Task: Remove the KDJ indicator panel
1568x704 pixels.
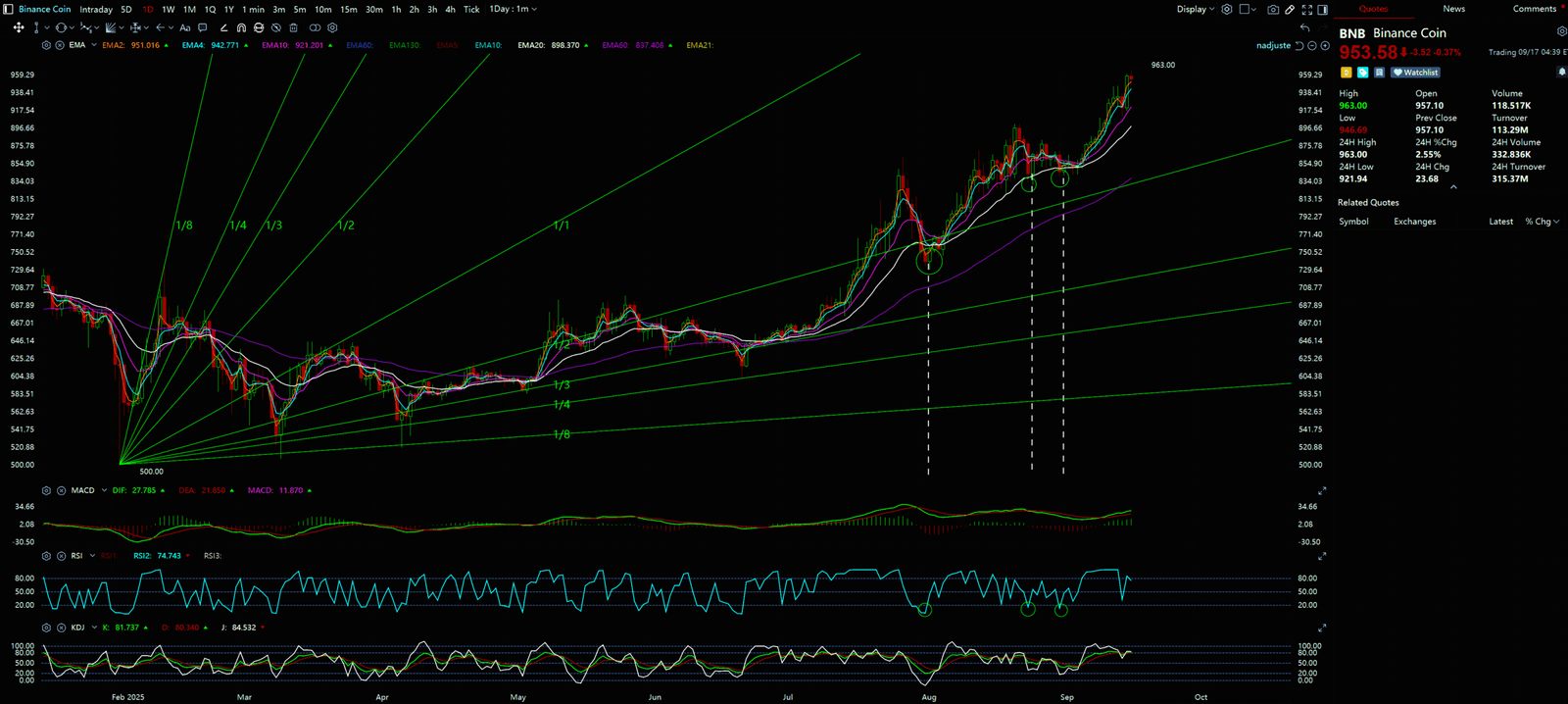Action: pos(60,628)
